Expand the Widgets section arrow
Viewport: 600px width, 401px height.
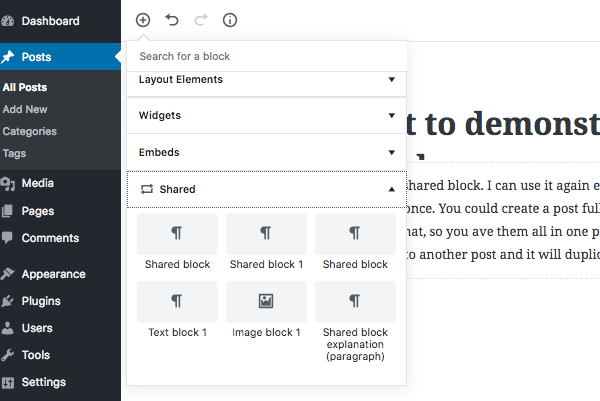point(391,115)
